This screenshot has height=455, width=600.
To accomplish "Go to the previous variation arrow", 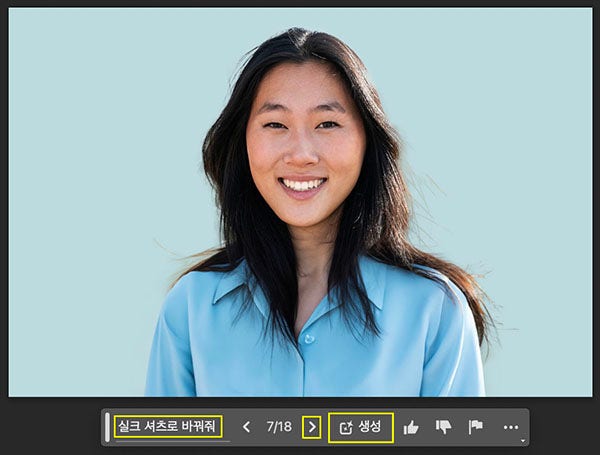I will (x=247, y=427).
